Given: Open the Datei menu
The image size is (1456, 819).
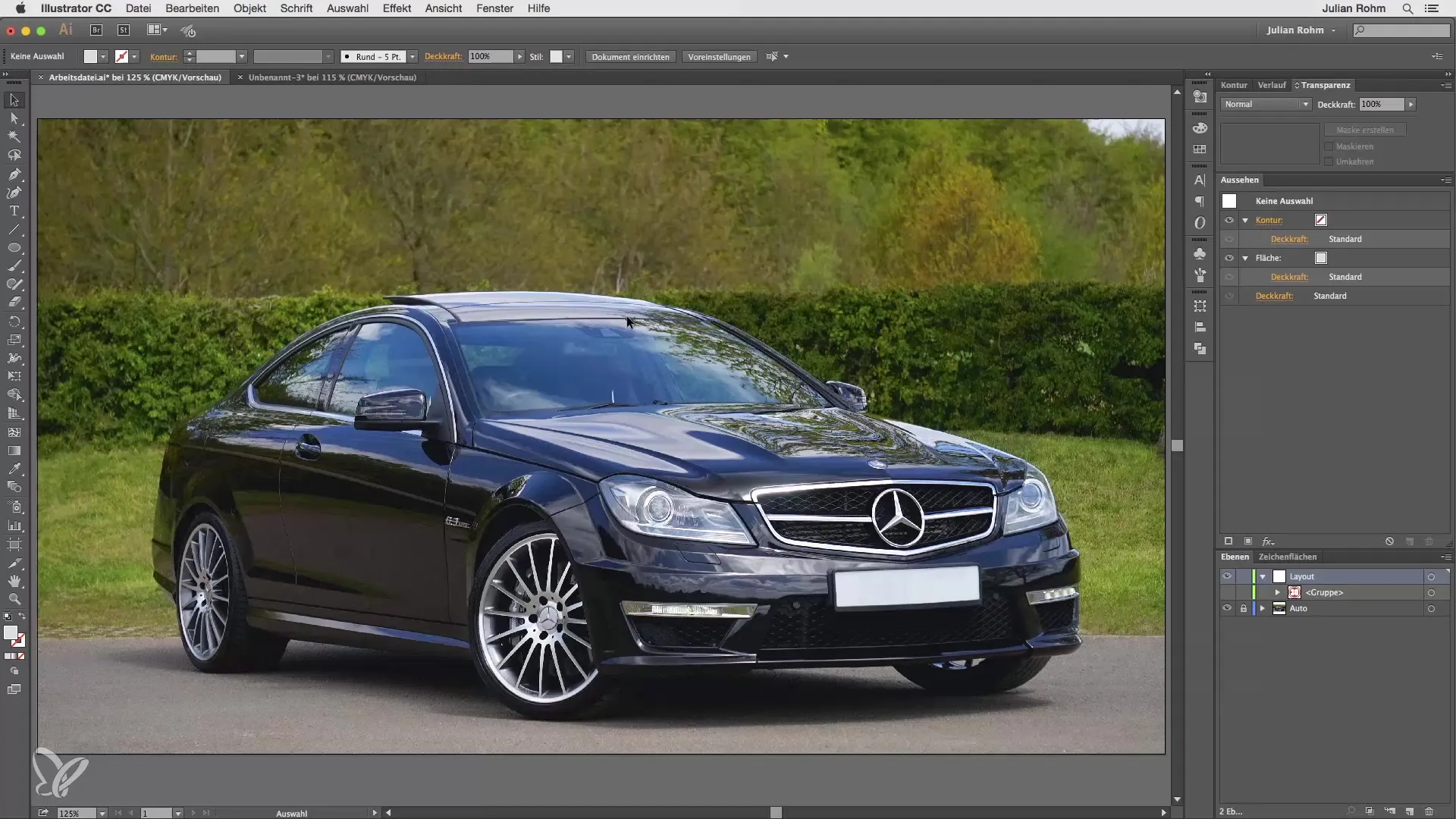Looking at the screenshot, I should coord(138,8).
